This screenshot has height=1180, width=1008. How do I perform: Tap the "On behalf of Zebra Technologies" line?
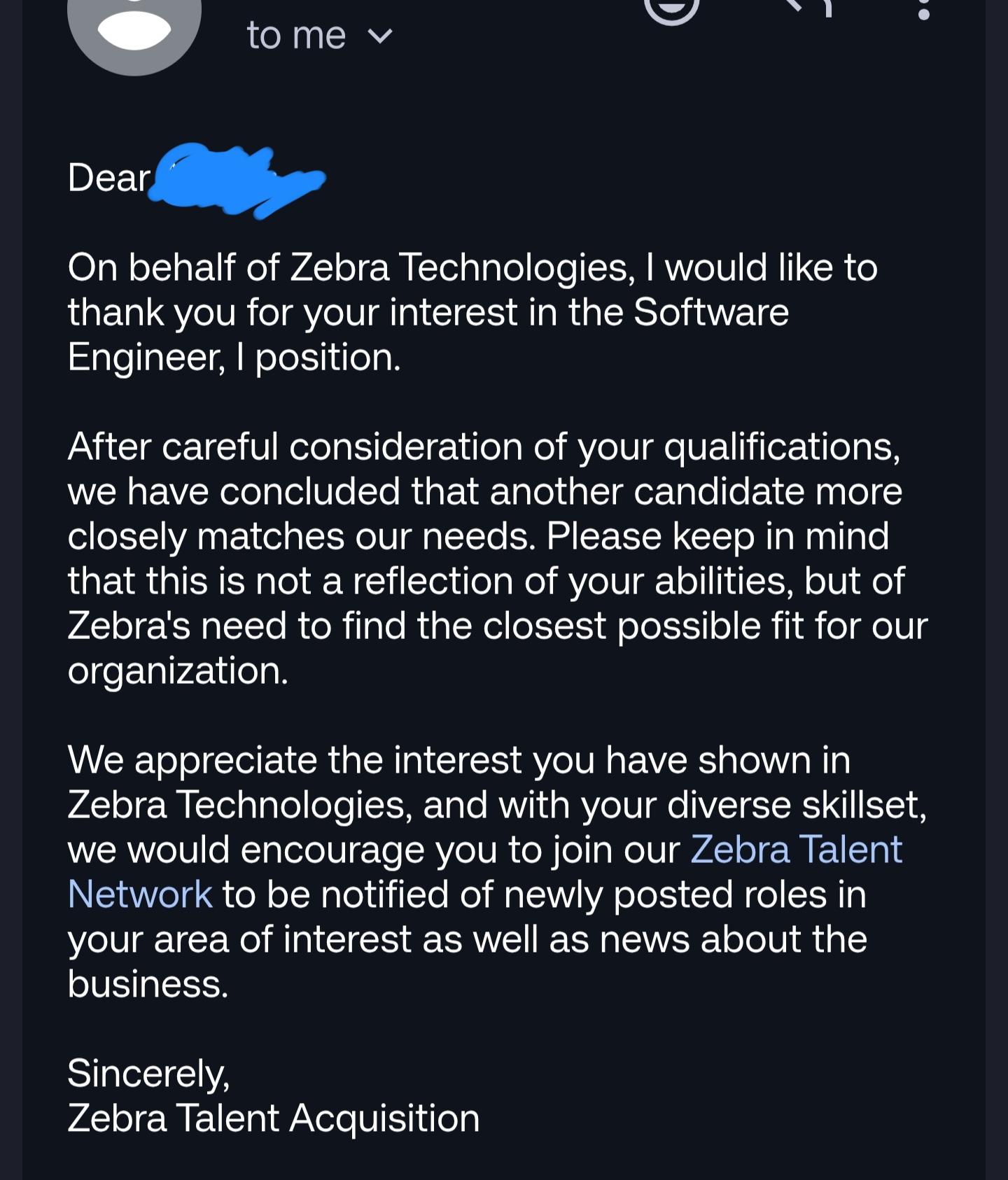pyautogui.click(x=350, y=267)
